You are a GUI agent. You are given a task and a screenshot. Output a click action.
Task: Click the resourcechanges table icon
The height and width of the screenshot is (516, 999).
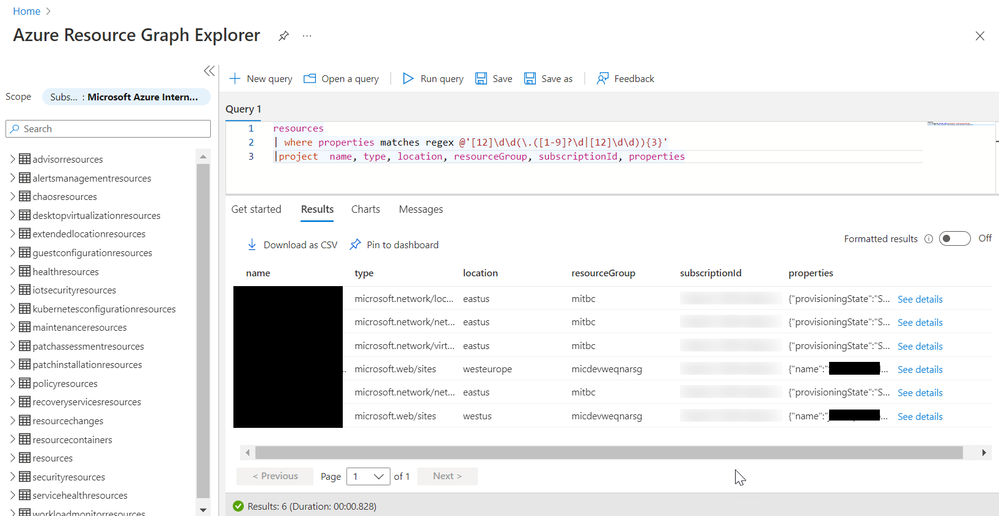click(25, 420)
